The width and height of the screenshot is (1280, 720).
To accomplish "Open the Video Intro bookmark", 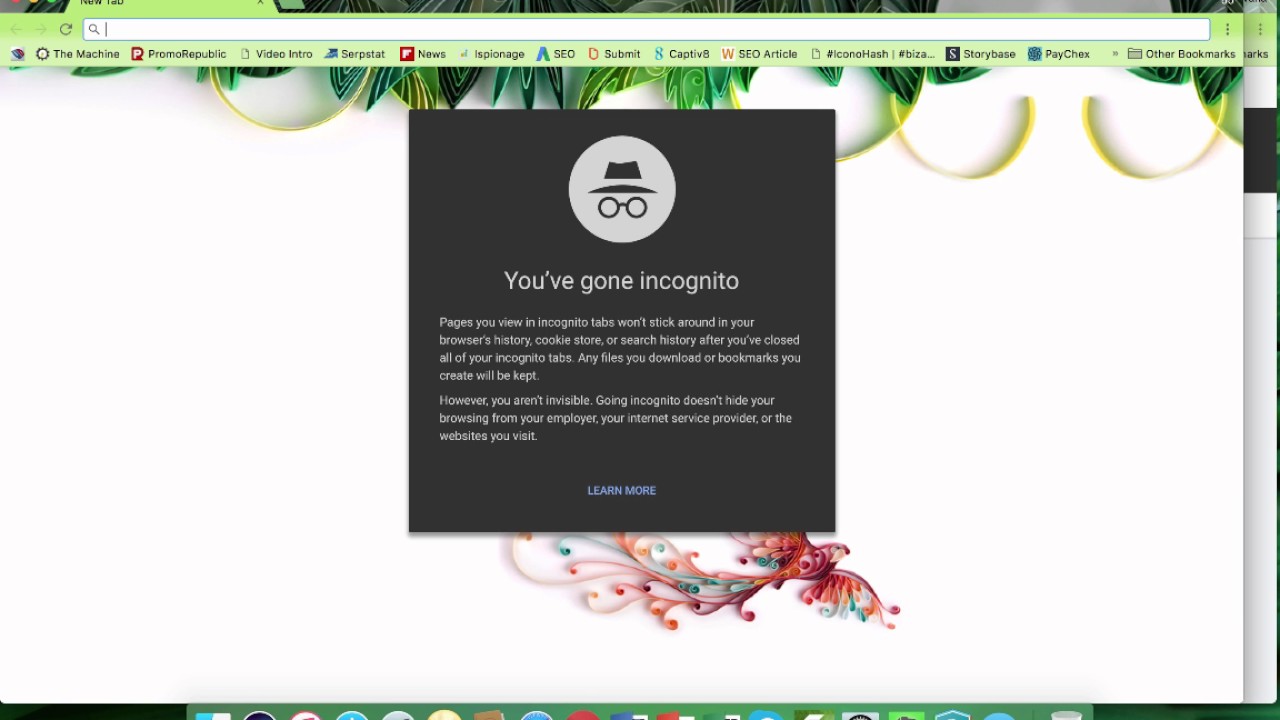I will click(x=276, y=54).
